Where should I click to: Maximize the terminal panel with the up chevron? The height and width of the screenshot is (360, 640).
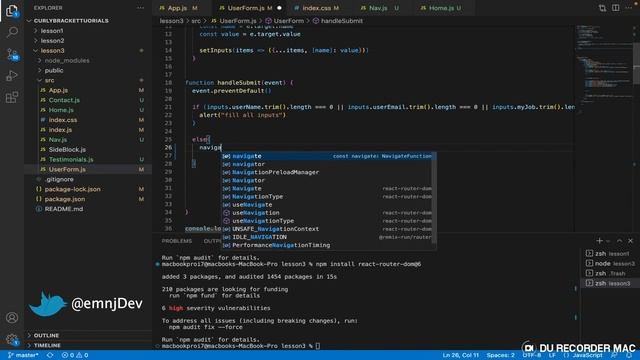pos(619,241)
